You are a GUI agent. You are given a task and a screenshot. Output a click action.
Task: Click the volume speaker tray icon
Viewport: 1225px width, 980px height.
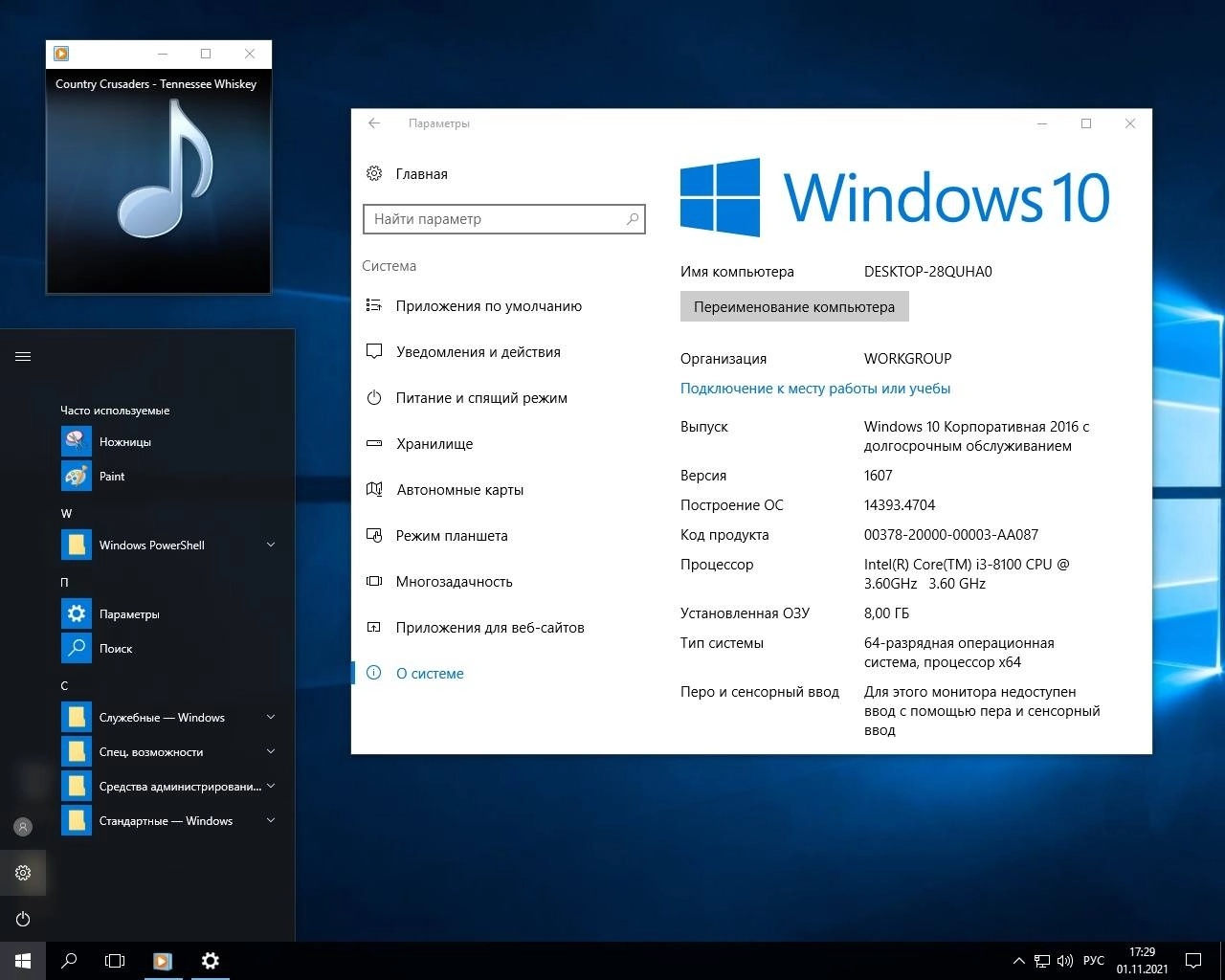tap(1065, 960)
